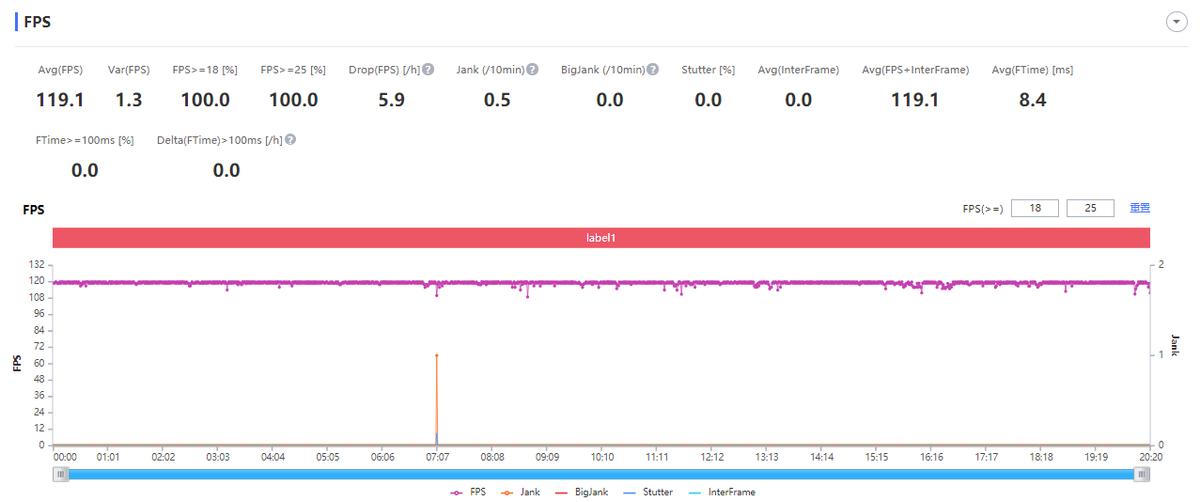Viewport: 1200px width, 502px height.
Task: Toggle BigJank series in chart legend
Action: (584, 492)
